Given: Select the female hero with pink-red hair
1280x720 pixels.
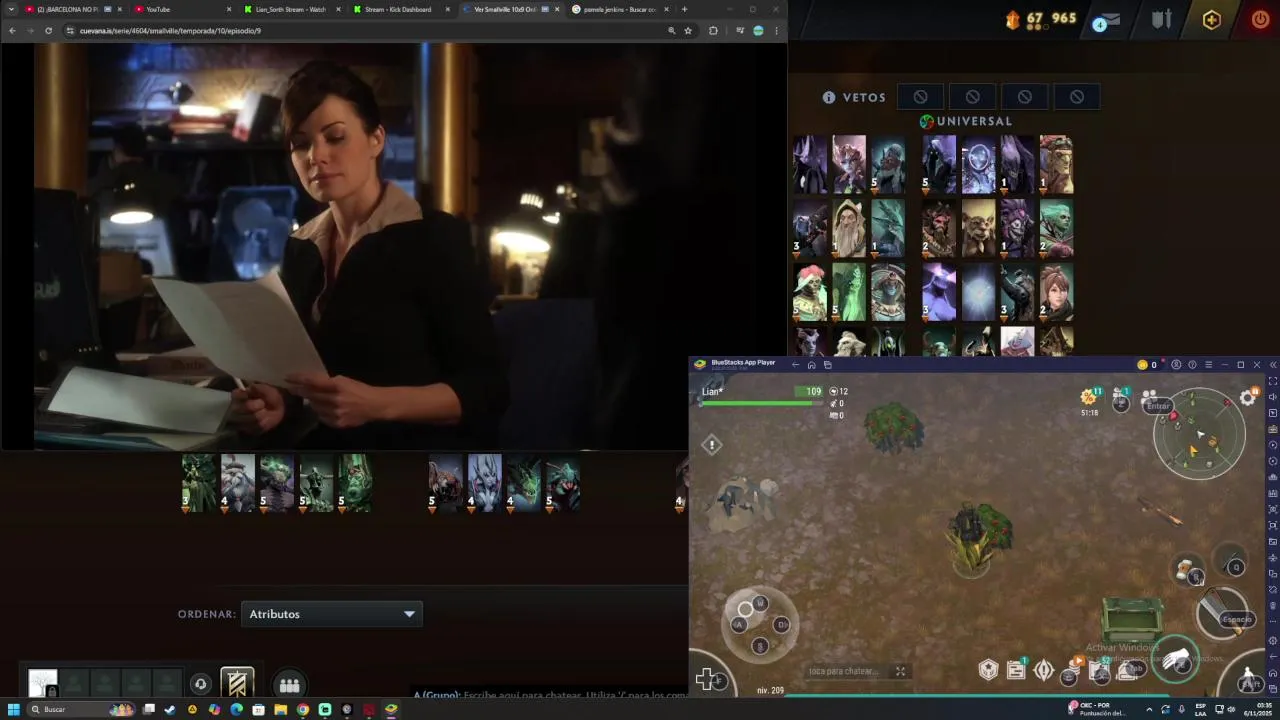Looking at the screenshot, I should (810, 291).
